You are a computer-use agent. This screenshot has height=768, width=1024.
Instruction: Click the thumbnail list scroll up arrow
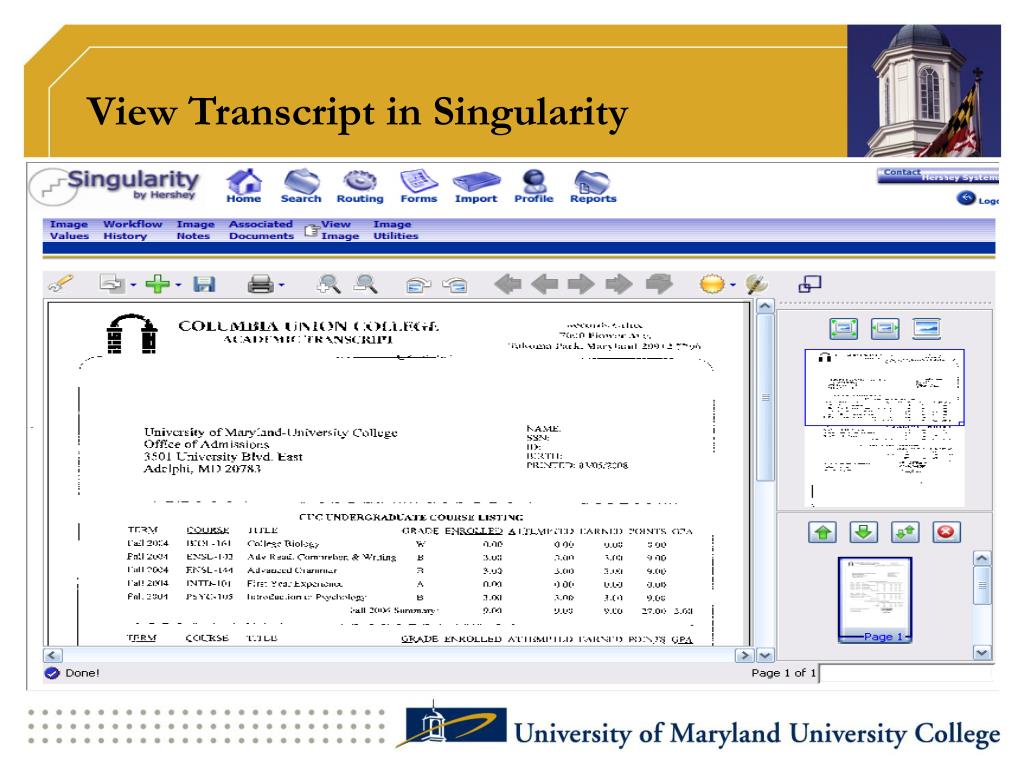click(982, 558)
